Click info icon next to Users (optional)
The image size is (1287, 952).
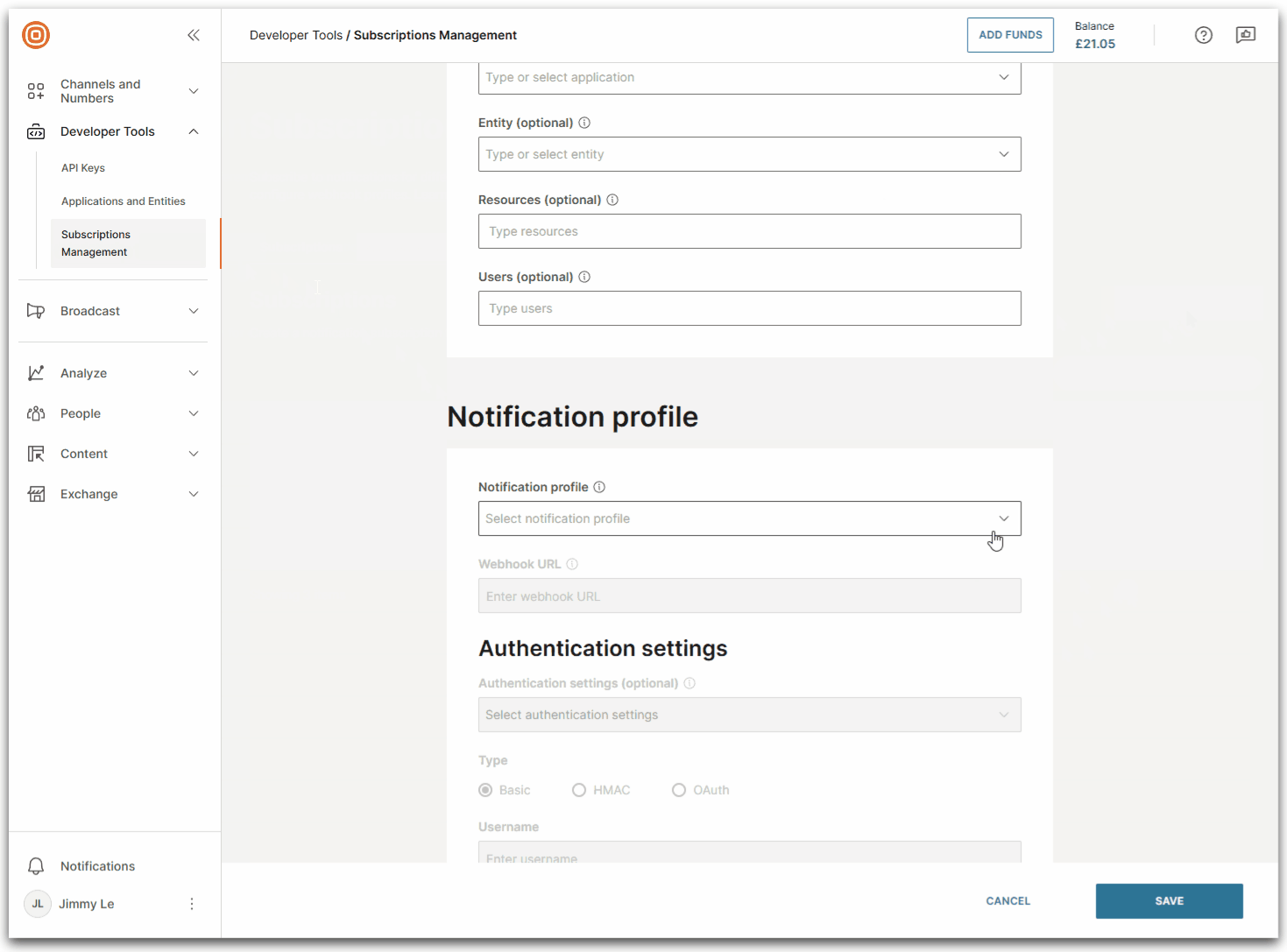click(x=584, y=277)
